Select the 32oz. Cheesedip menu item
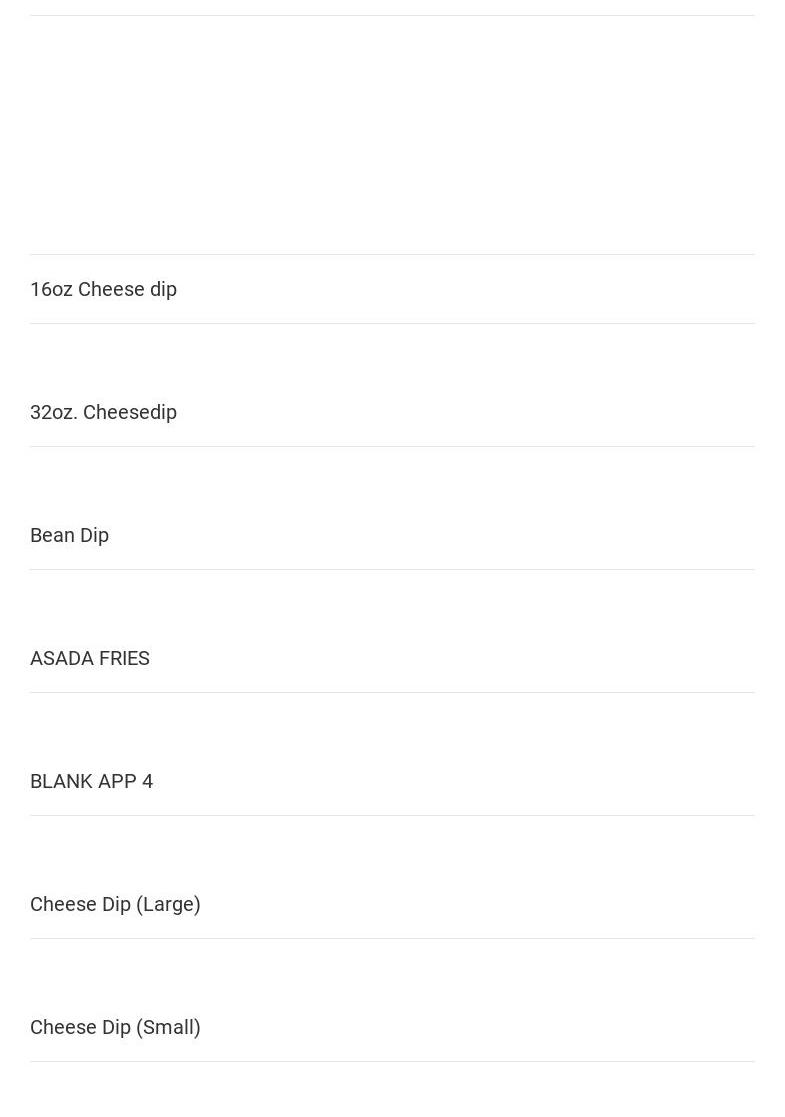This screenshot has width=785, height=1117. tap(103, 412)
